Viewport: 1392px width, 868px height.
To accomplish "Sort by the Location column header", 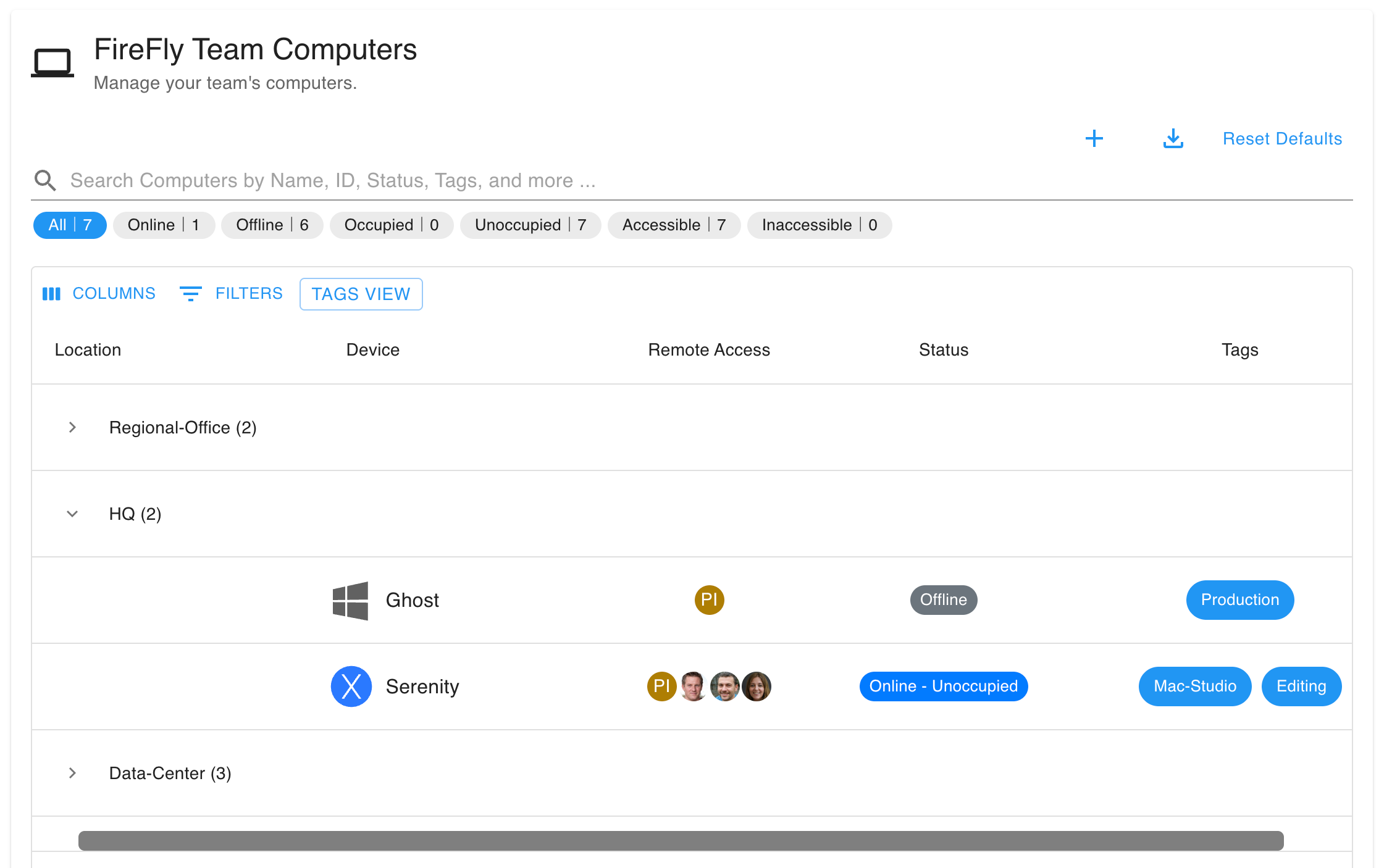I will [x=88, y=350].
